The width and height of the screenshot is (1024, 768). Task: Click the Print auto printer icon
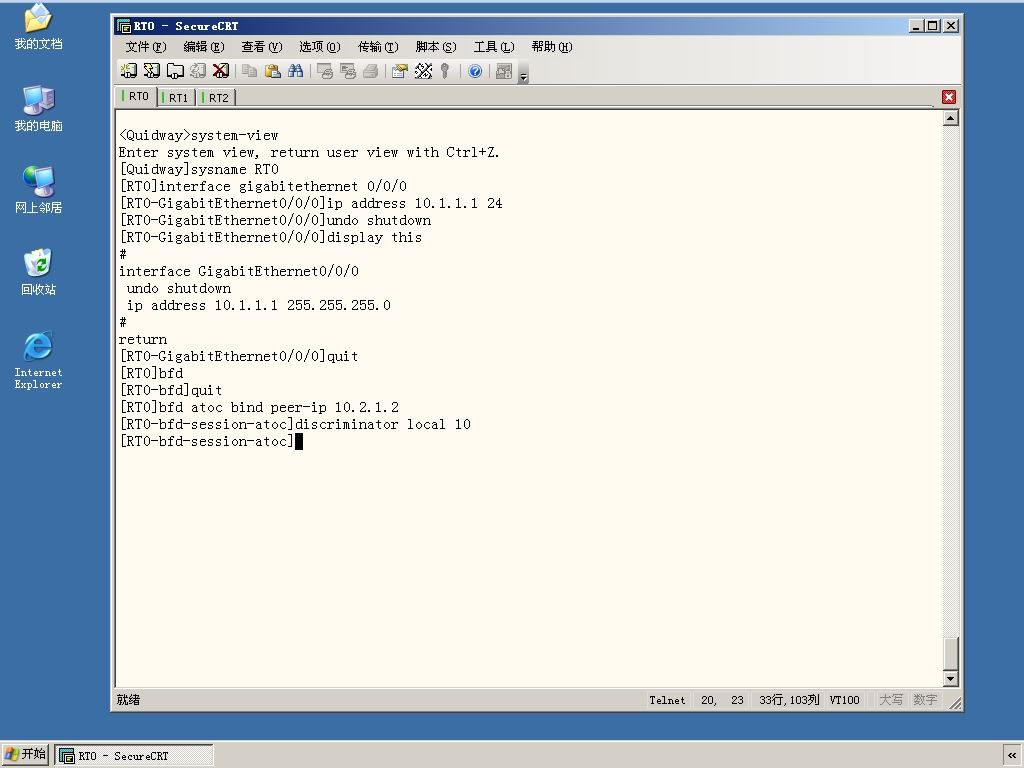click(370, 71)
